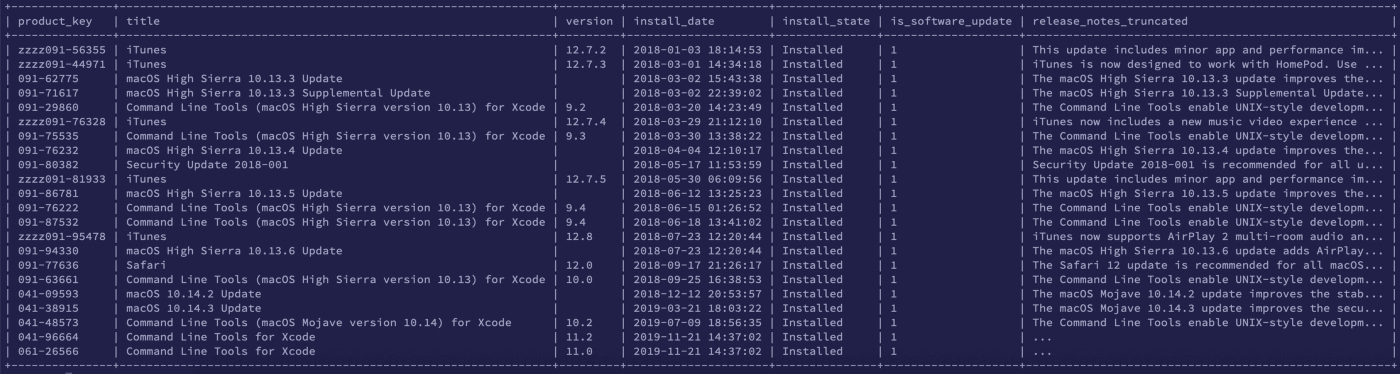Viewport: 1400px width, 374px height.
Task: Select product key 091-80382
Action: click(x=48, y=165)
